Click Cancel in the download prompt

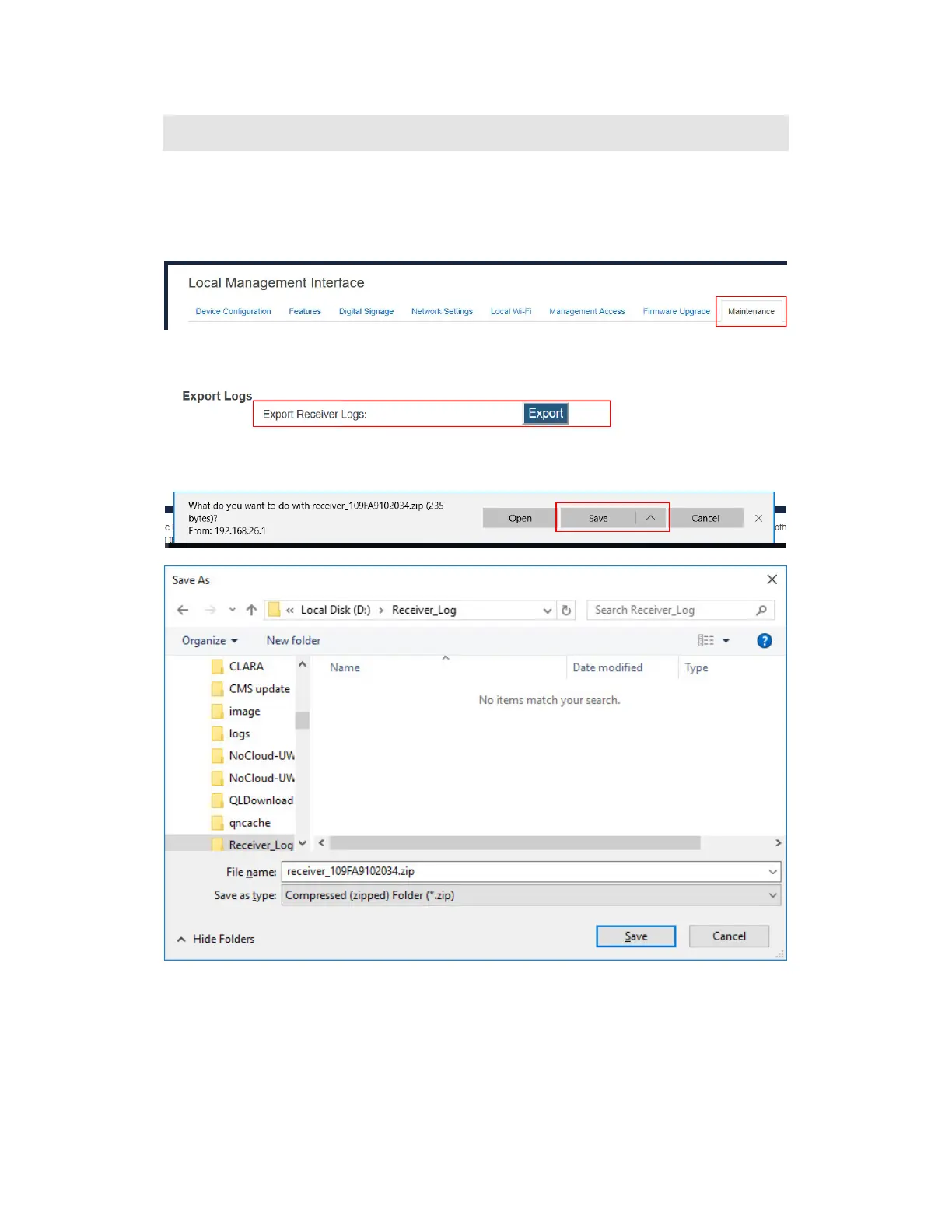tap(705, 518)
